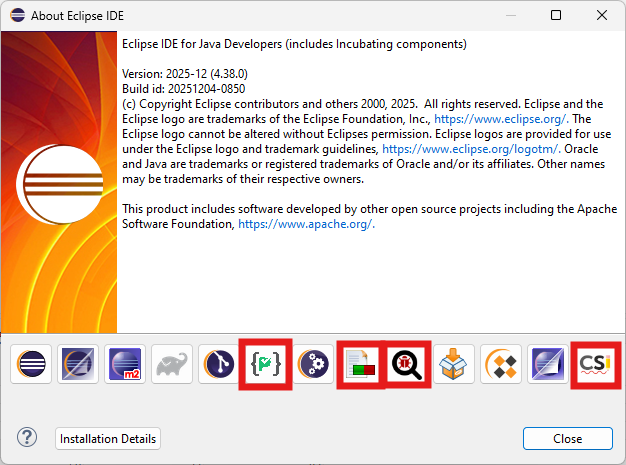This screenshot has height=465, width=626.
Task: Click the large Eclipse splash logo image
Action: coord(59,182)
